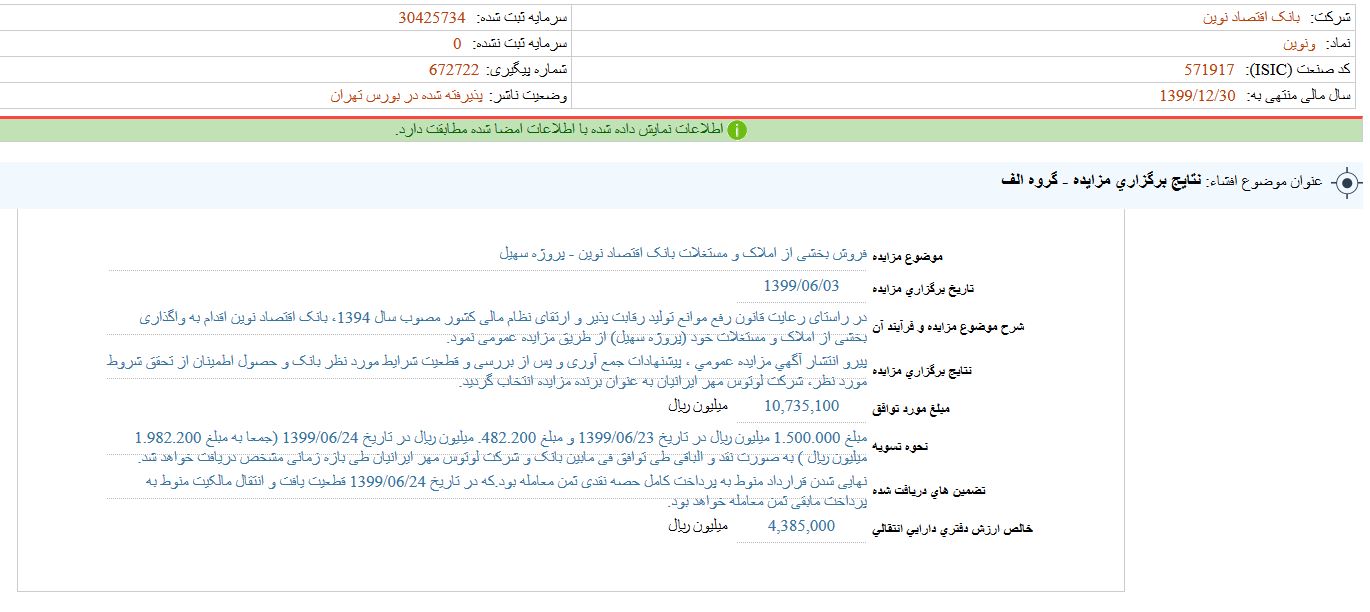Click میلیون ریال unit next to 4,385,000
Screen dimensions: 1370x612
[x=699, y=526]
